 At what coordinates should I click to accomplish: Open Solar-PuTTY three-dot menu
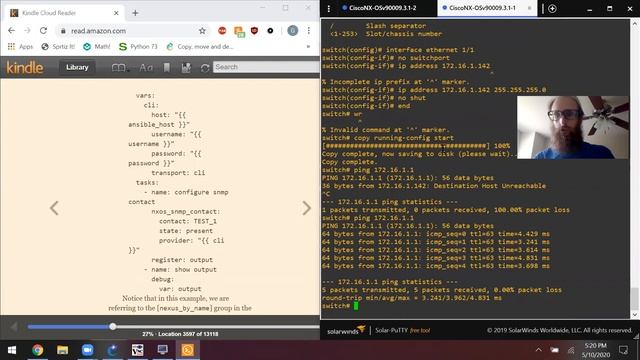[x=329, y=8]
